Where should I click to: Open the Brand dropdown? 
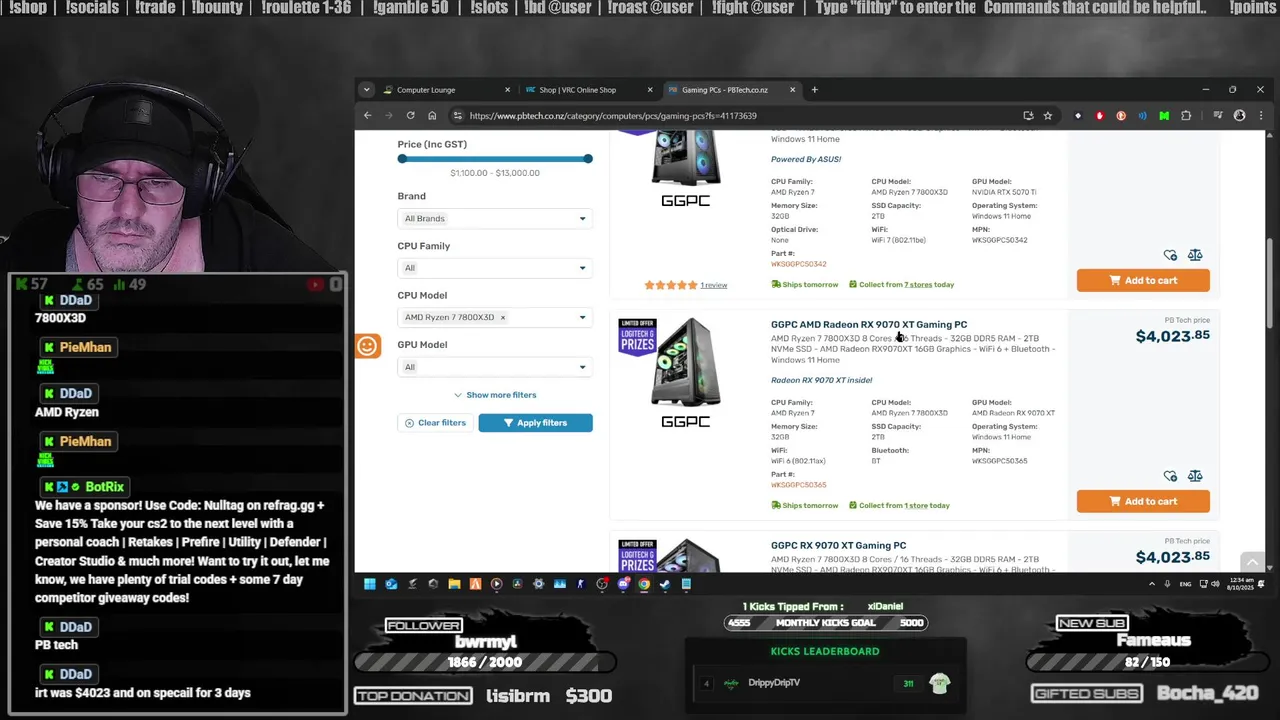(495, 218)
